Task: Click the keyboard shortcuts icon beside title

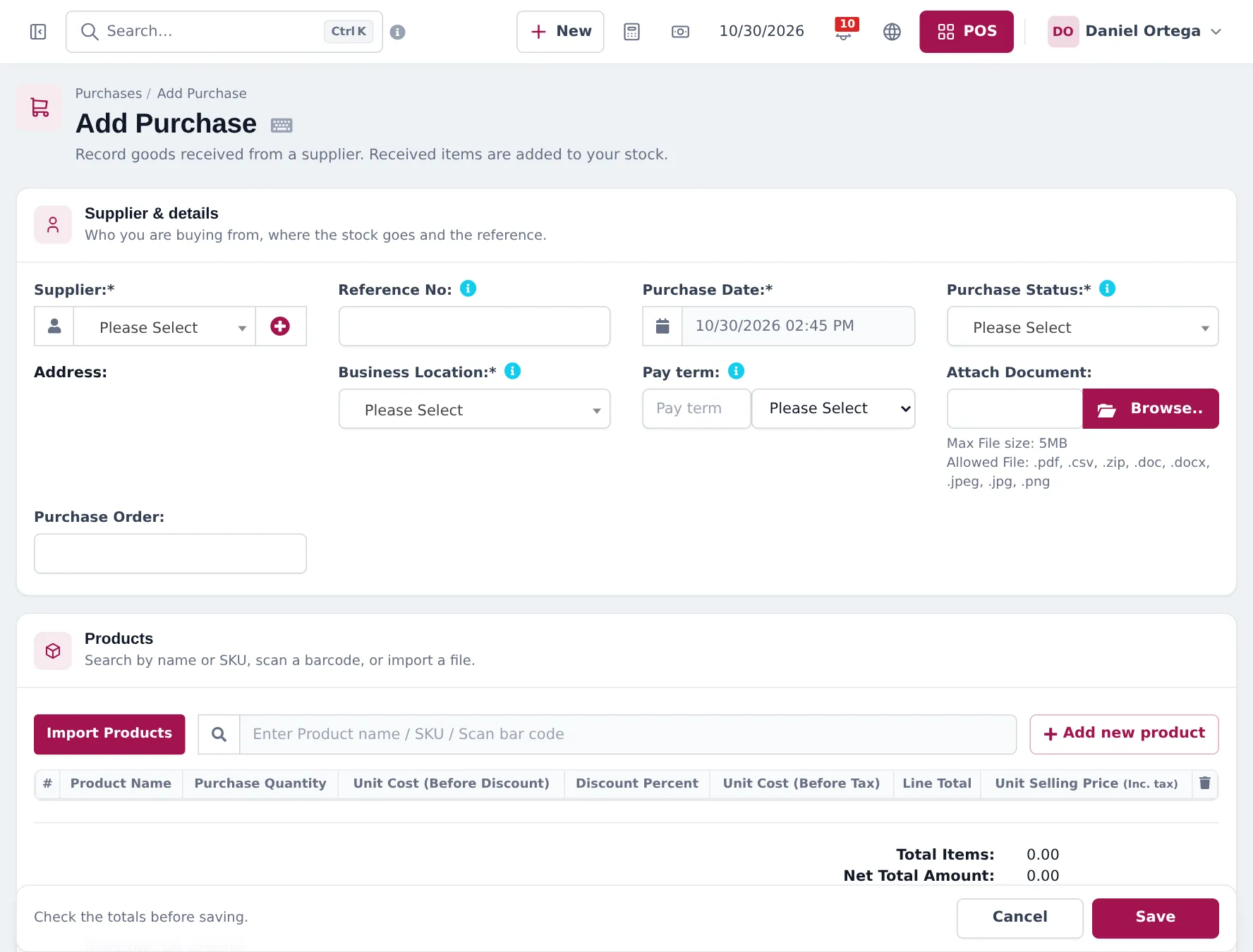Action: click(282, 125)
